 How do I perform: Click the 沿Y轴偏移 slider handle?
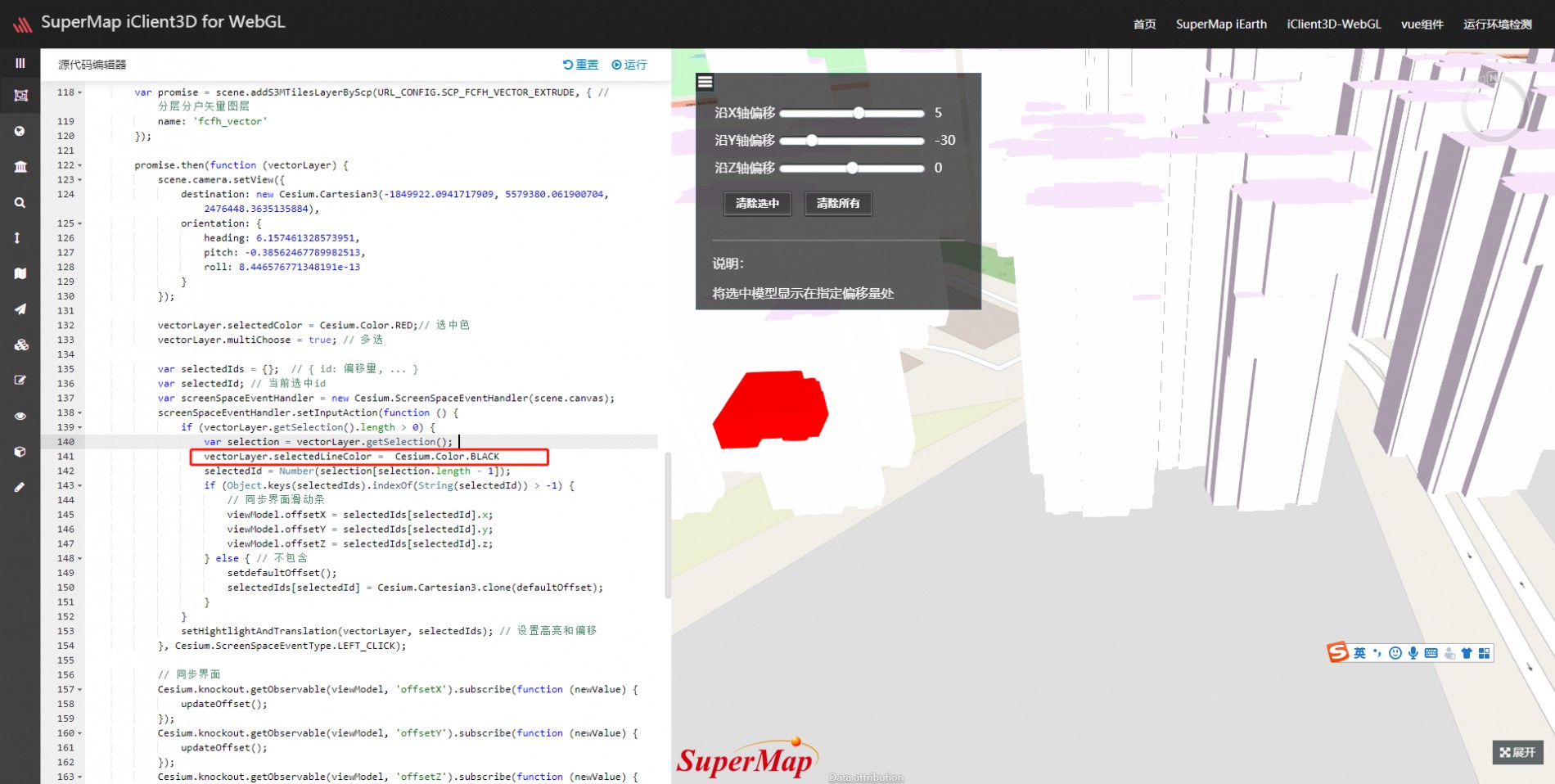pyautogui.click(x=812, y=141)
